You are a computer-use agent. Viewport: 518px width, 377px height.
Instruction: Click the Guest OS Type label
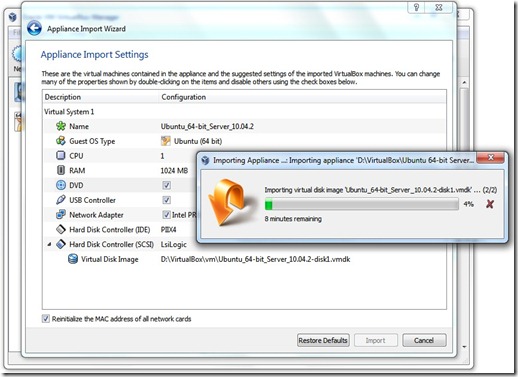click(92, 141)
